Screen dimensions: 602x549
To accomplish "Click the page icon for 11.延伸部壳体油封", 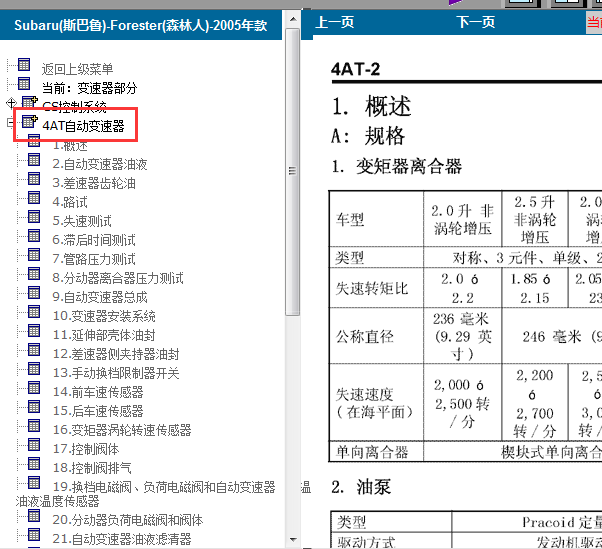I will point(34,331).
